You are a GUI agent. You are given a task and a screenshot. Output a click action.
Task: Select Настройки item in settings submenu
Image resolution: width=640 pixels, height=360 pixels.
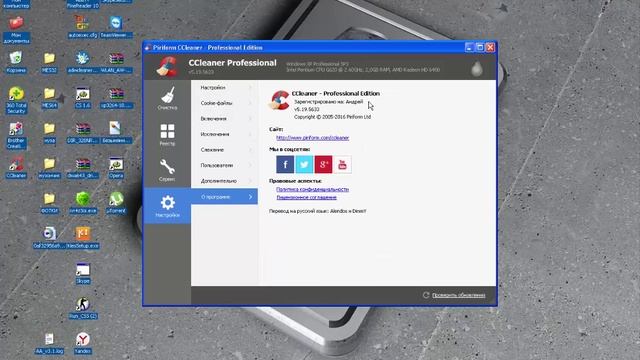point(224,88)
